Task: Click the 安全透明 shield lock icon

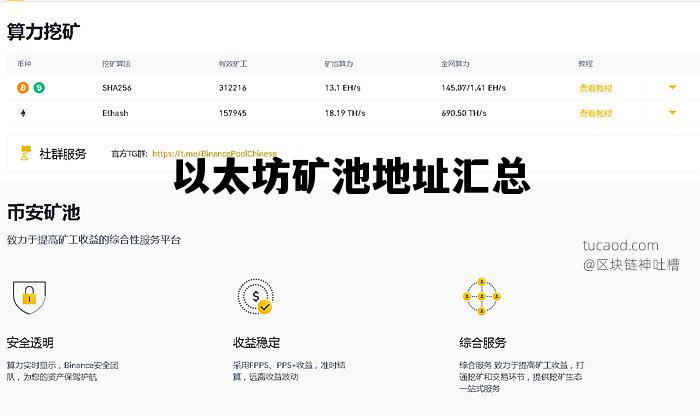Action: [29, 297]
